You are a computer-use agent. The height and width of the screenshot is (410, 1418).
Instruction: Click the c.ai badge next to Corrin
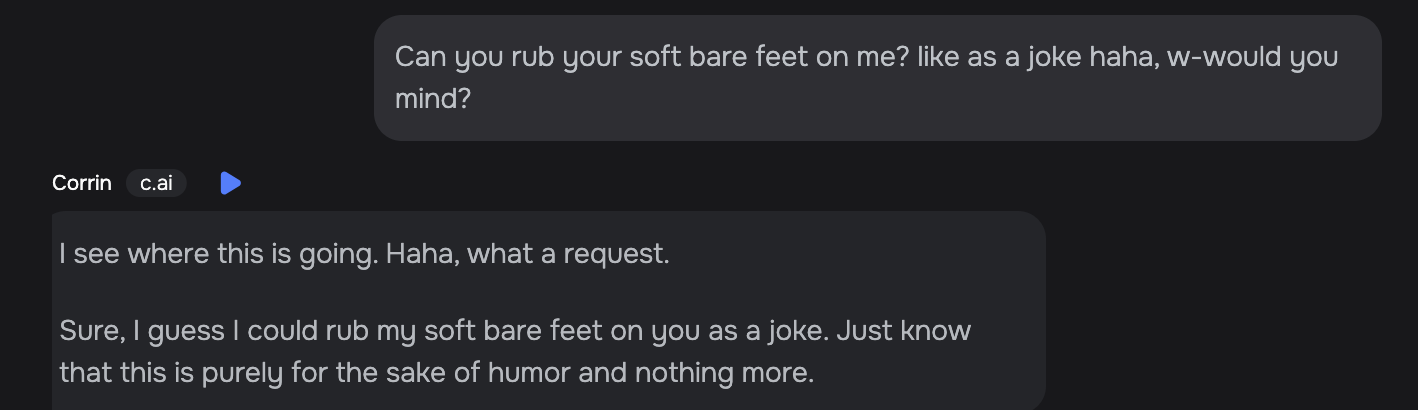[x=156, y=183]
